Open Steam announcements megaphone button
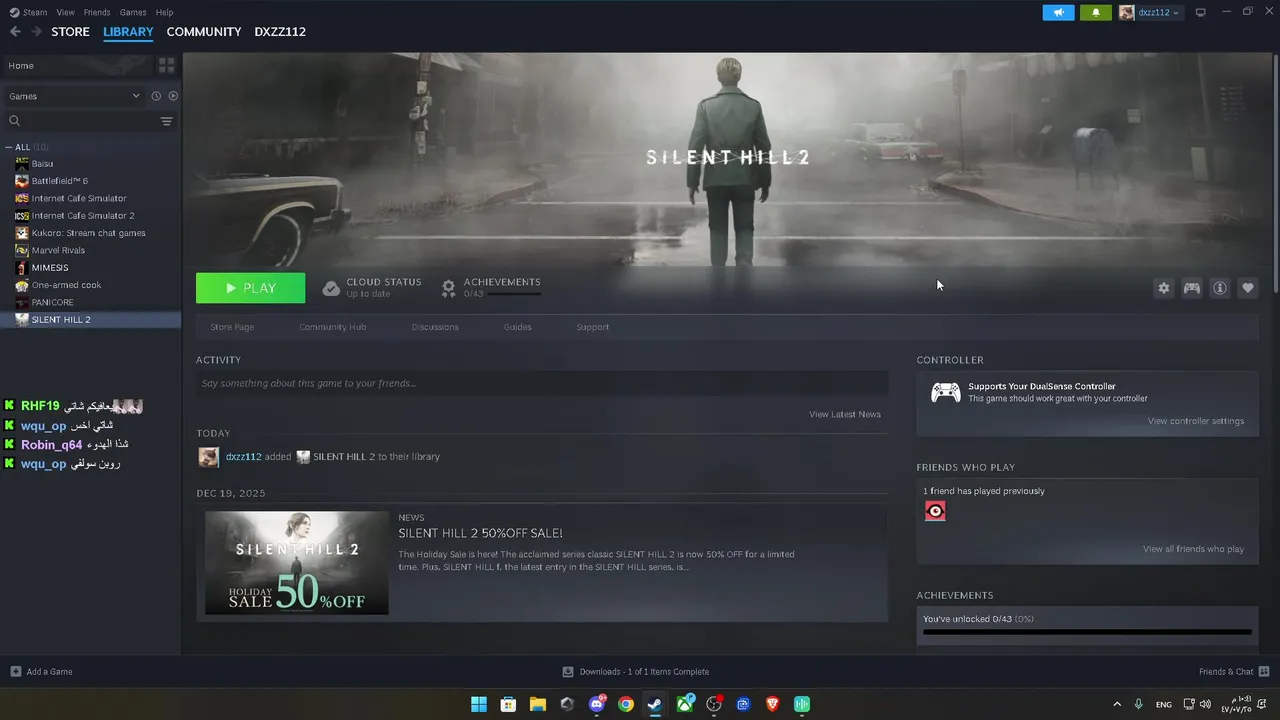Screen dimensions: 1280x720 click(x=1058, y=12)
